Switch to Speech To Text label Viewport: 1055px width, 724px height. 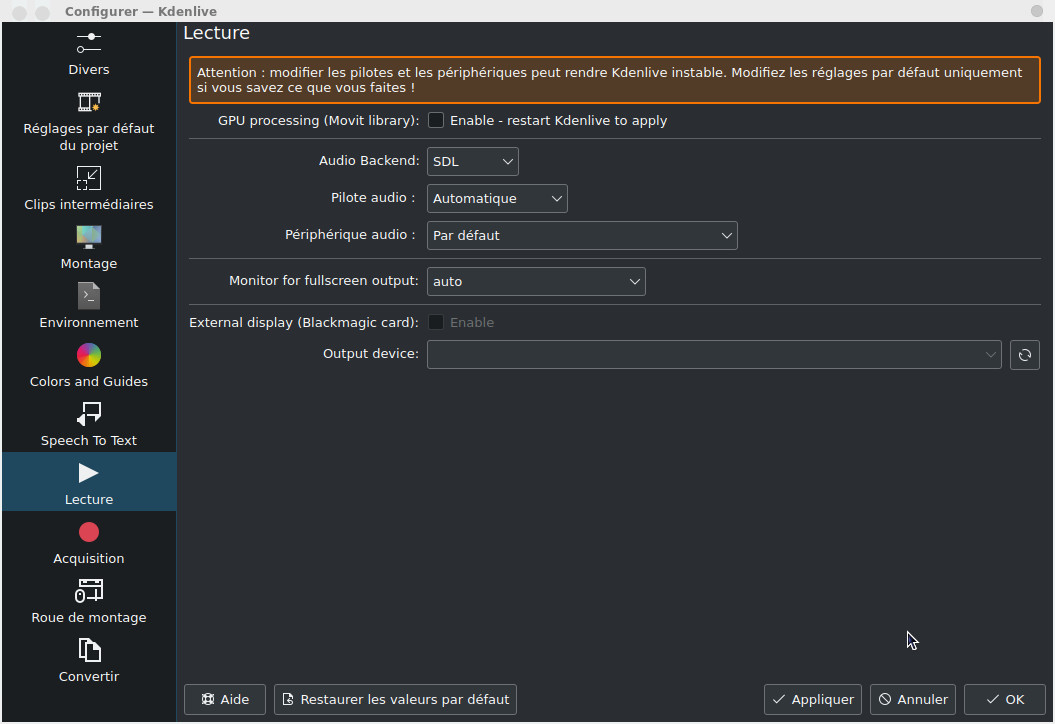[89, 441]
